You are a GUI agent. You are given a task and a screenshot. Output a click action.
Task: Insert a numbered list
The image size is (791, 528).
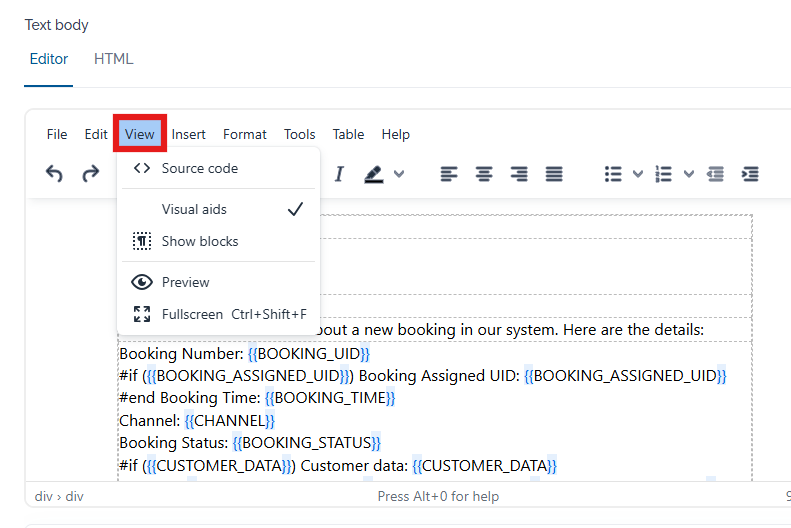[x=663, y=174]
